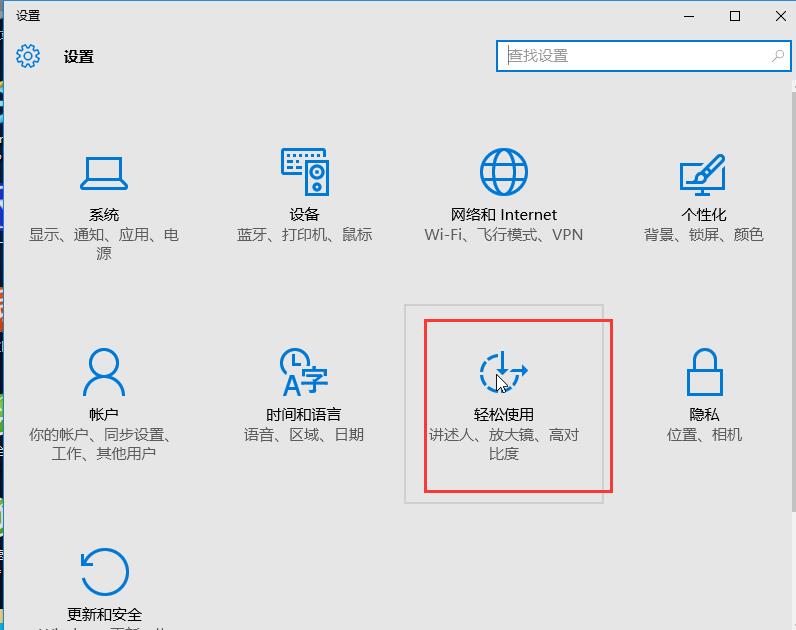796x630 pixels.
Task: Click the 网络和 Internet globe icon
Action: [x=504, y=173]
